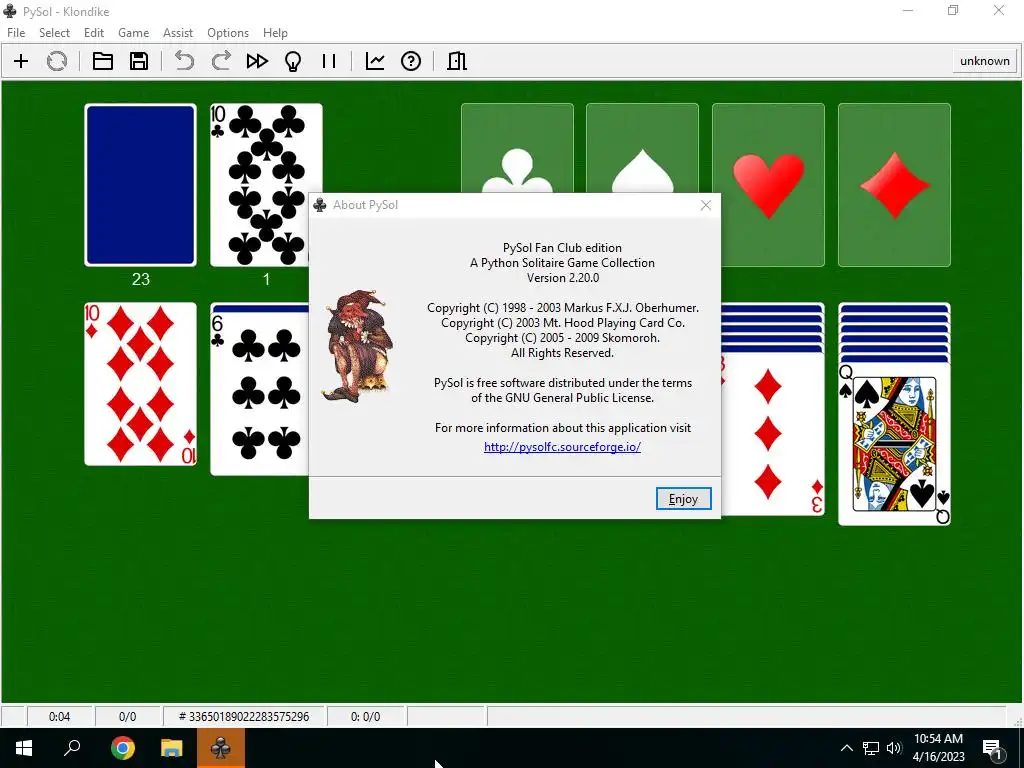Screen dimensions: 1024x768
Task: Click the network tray icon
Action: (x=871, y=748)
